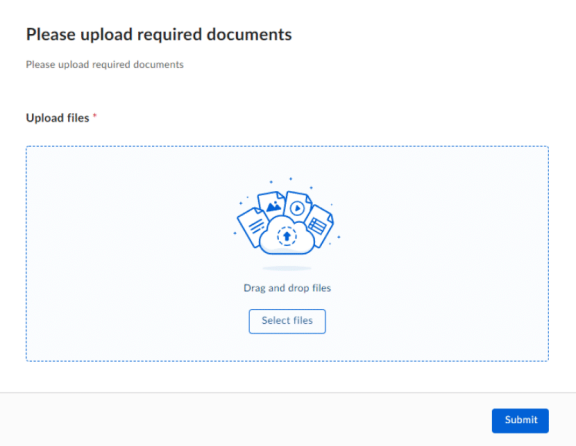Click the red required asterisk
Screen dimensions: 576x446
click(95, 116)
